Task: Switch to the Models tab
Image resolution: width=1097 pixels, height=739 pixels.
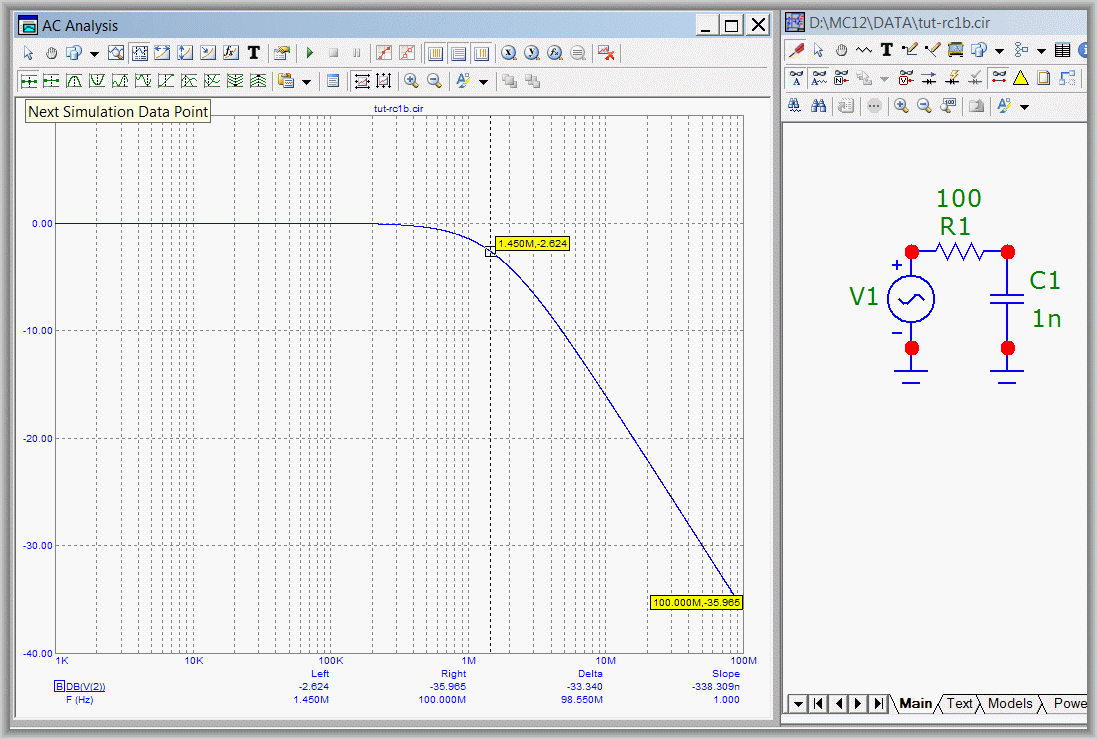Action: pyautogui.click(x=1009, y=704)
